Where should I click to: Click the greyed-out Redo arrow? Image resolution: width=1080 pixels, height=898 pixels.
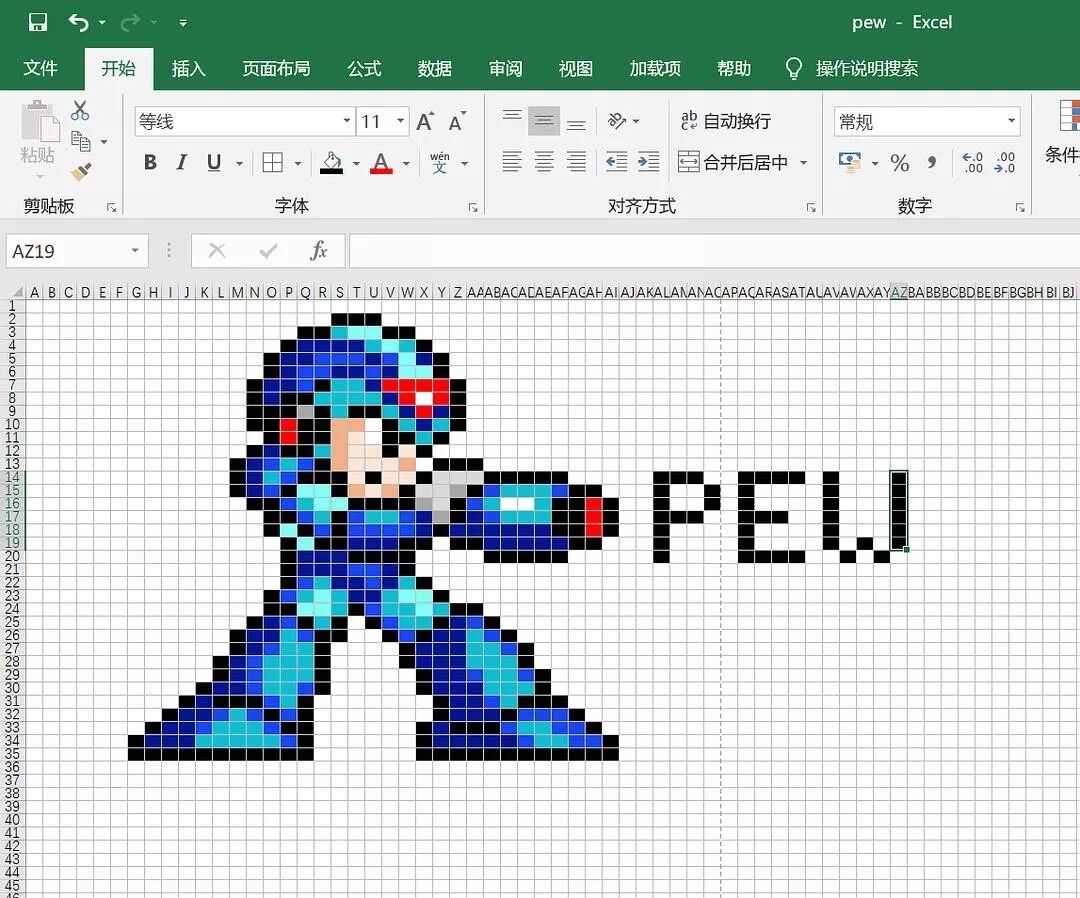pyautogui.click(x=129, y=23)
